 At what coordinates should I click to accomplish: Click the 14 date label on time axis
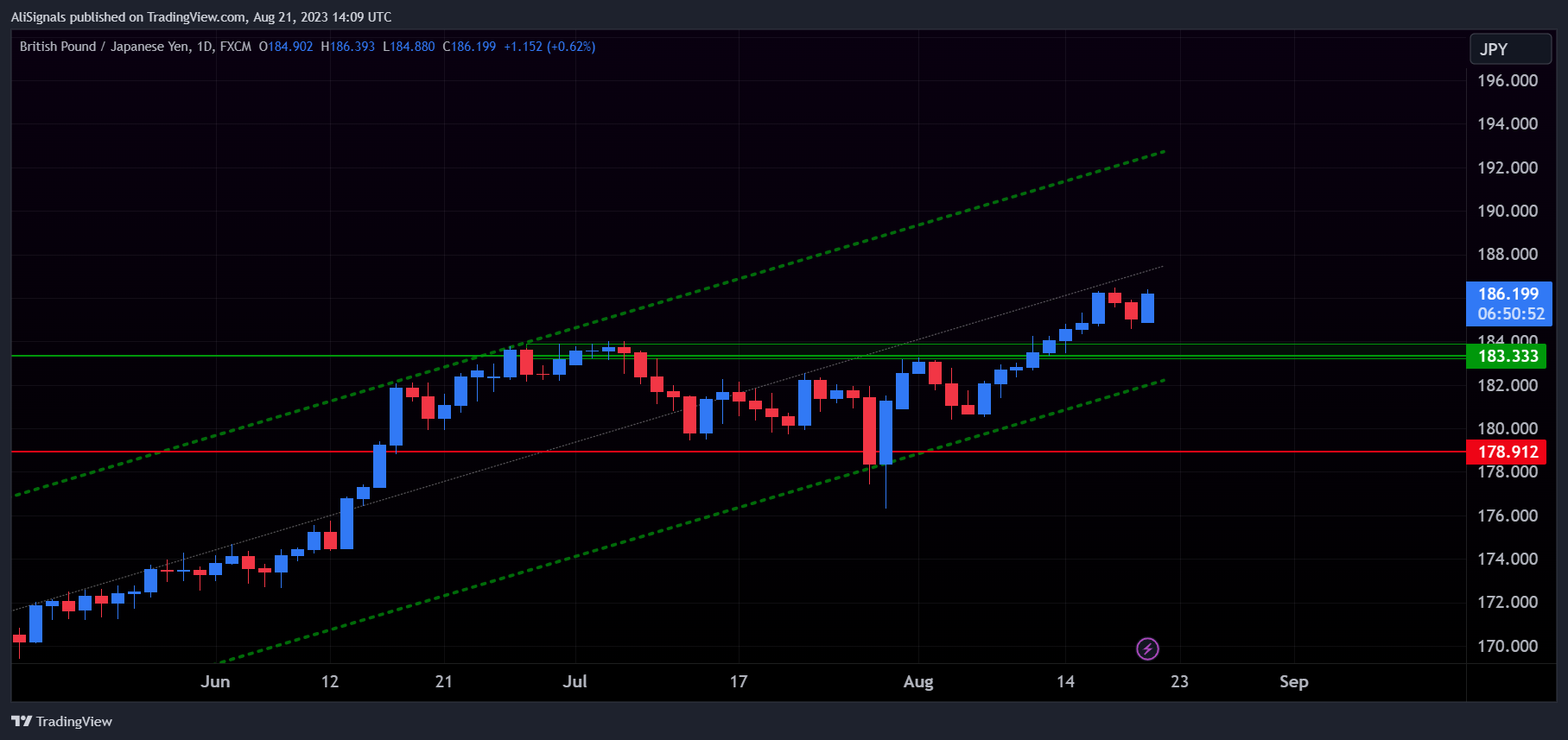(1066, 681)
